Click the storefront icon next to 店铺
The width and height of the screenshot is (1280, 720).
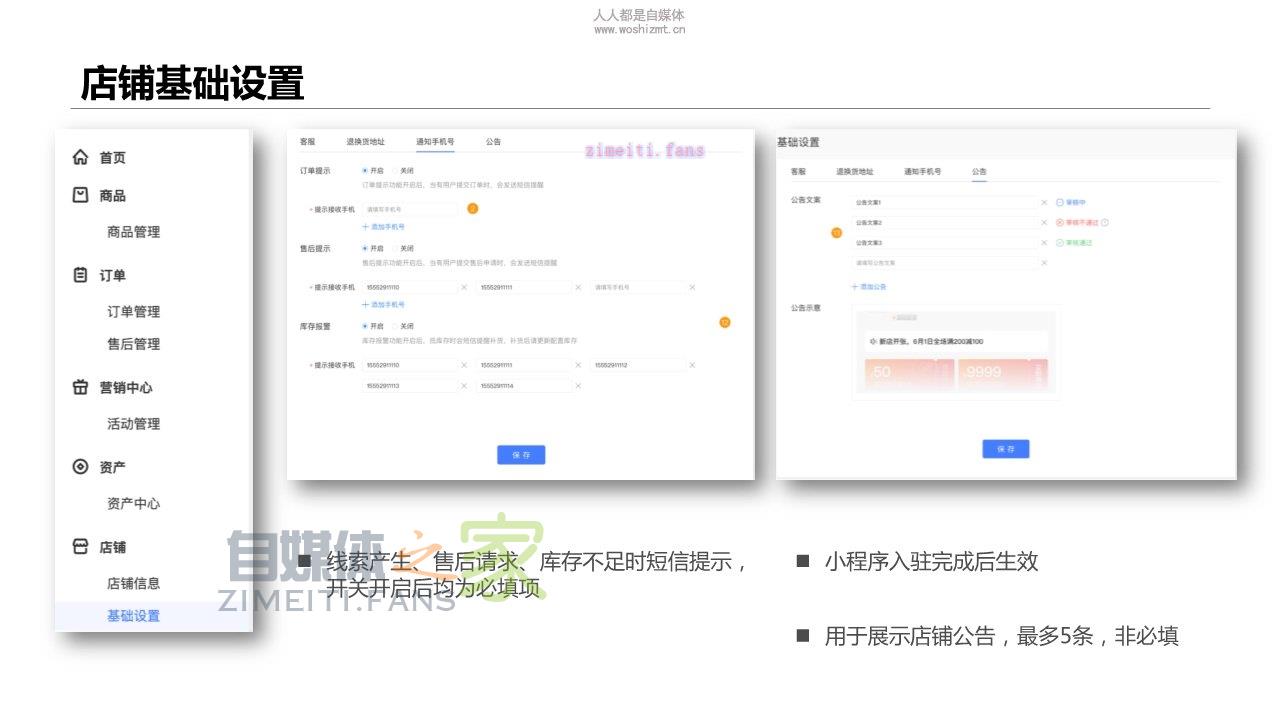pyautogui.click(x=81, y=547)
